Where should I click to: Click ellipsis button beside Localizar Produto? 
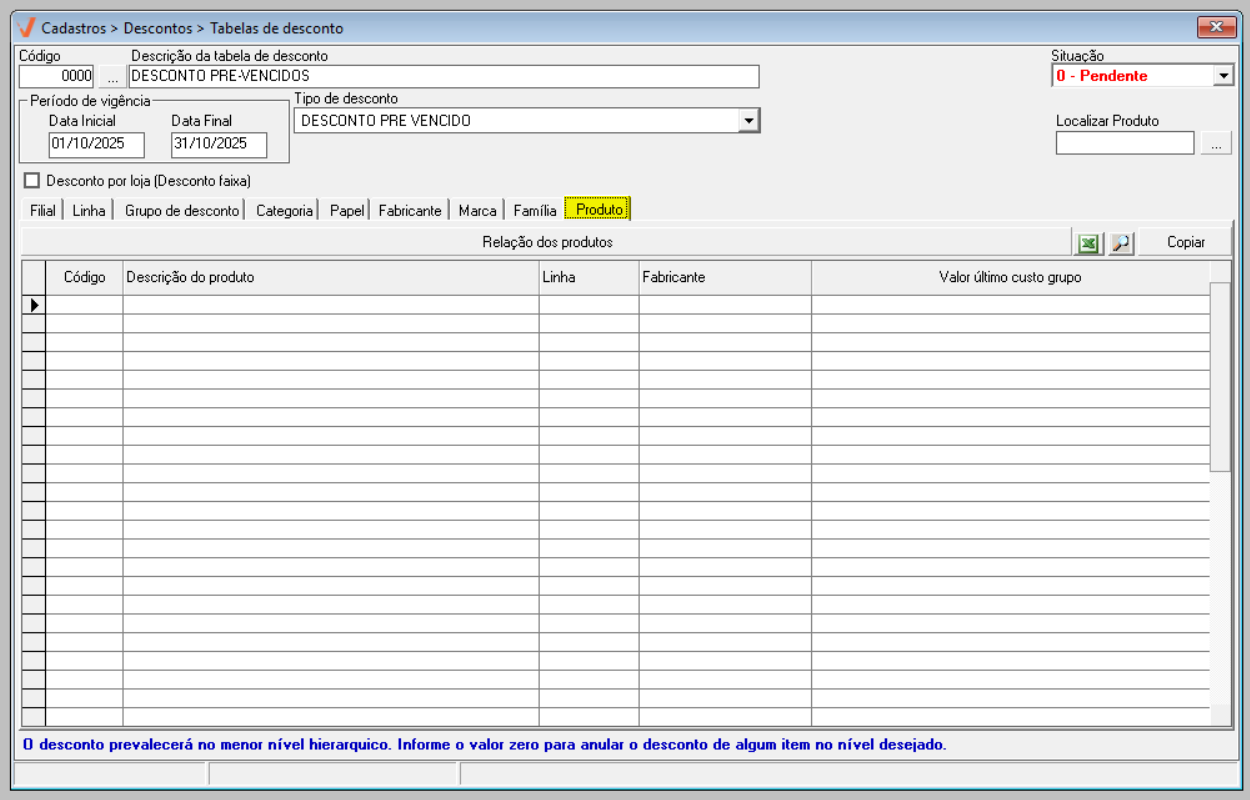[1216, 144]
